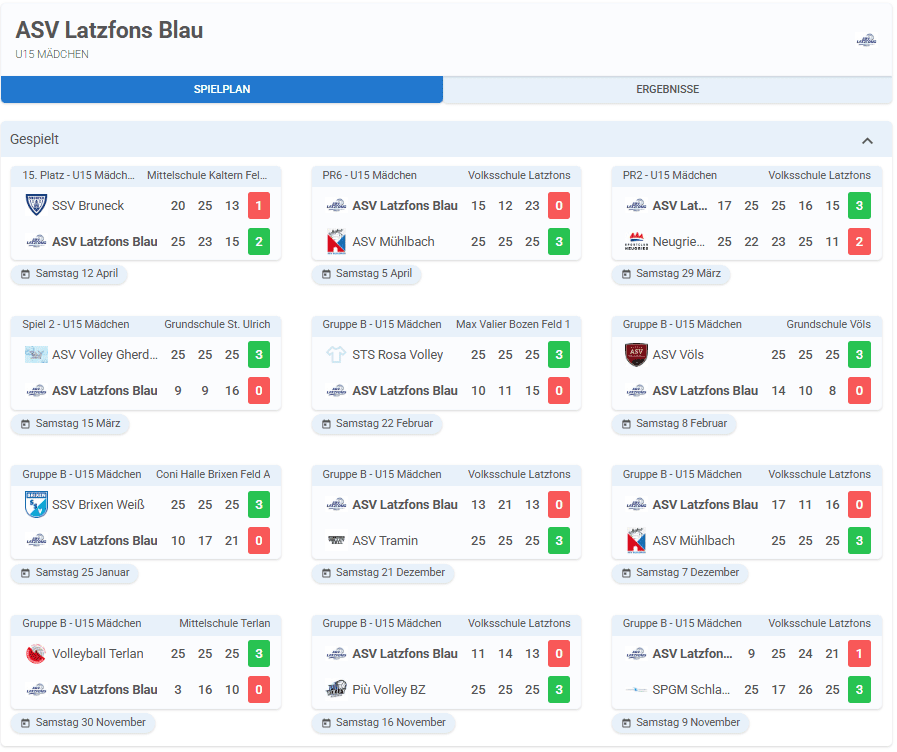
Task: Select the Spielplan tab
Action: pyautogui.click(x=222, y=89)
